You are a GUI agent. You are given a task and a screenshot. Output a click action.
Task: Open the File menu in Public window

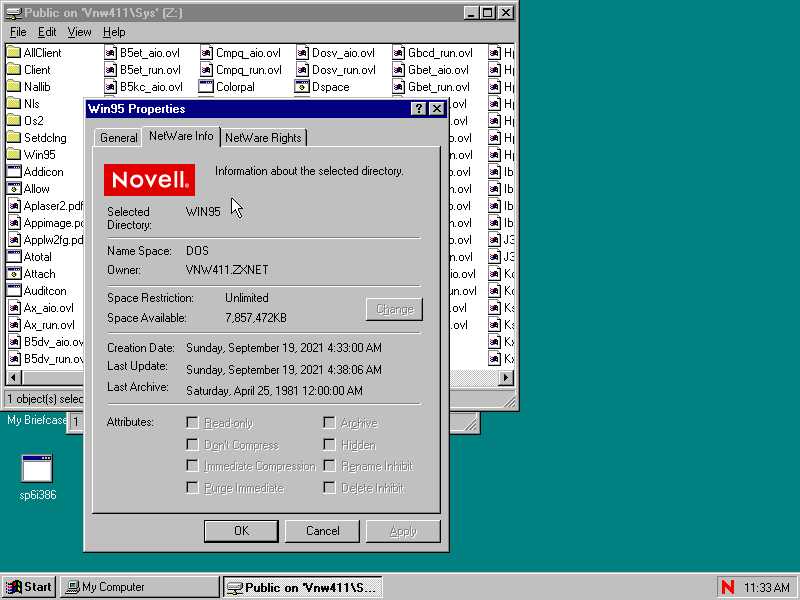point(18,32)
